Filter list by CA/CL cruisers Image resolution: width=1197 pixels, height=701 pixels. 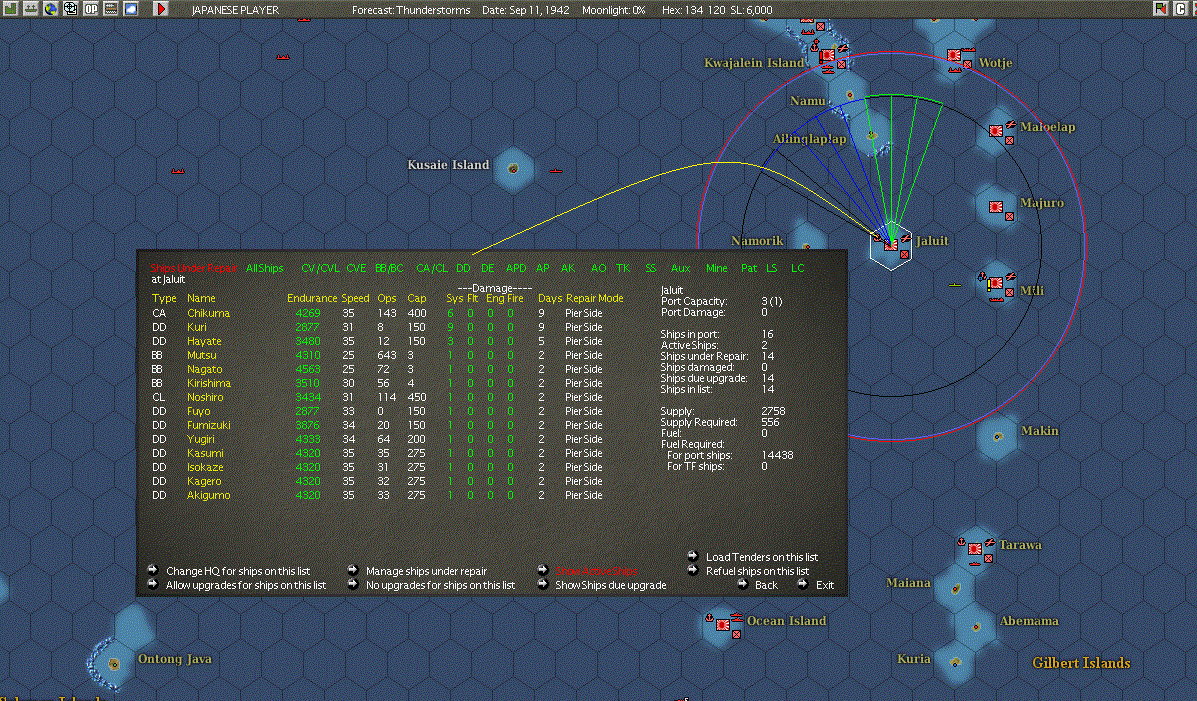431,268
